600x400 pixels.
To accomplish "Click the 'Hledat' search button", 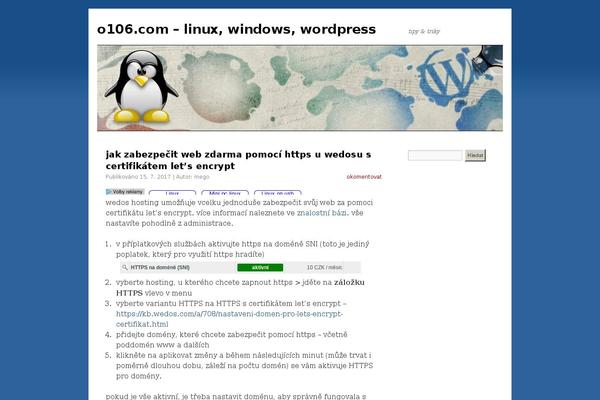I will [x=475, y=155].
